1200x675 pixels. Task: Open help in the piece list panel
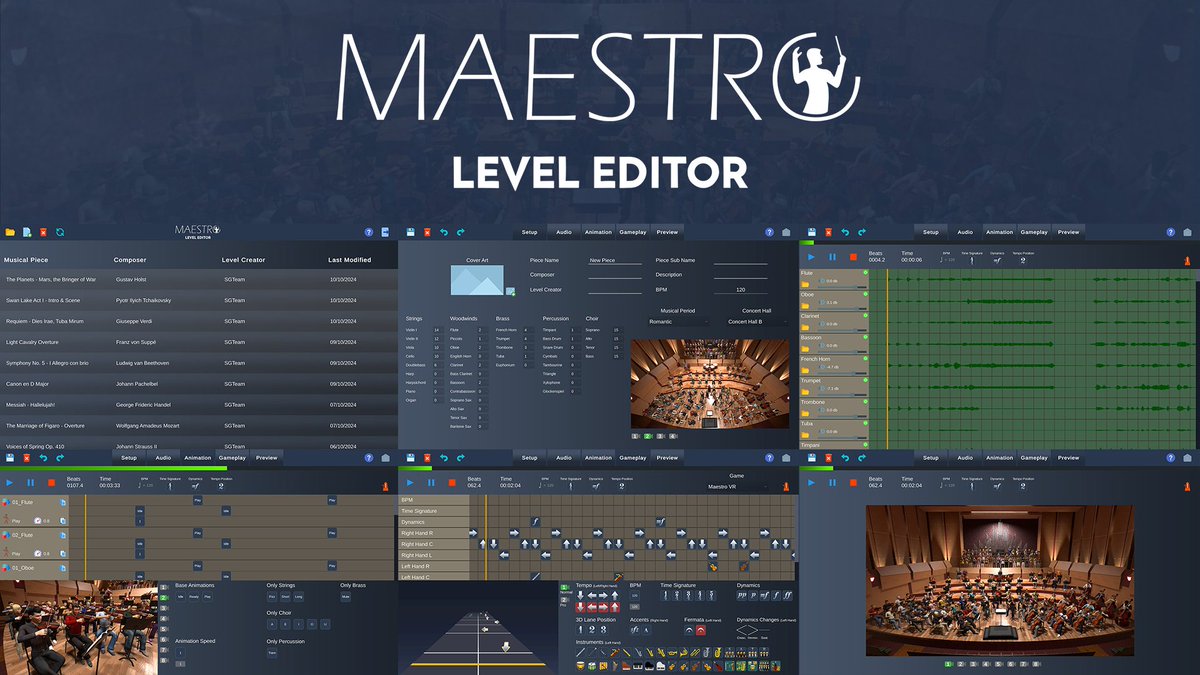[x=368, y=232]
